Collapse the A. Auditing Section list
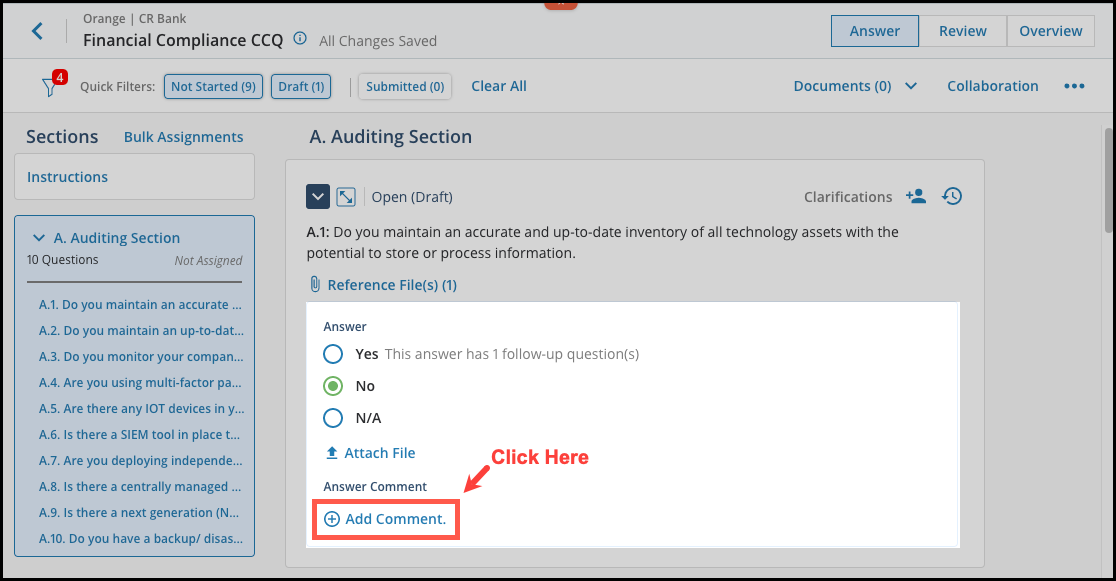The height and width of the screenshot is (581, 1116). 39,238
